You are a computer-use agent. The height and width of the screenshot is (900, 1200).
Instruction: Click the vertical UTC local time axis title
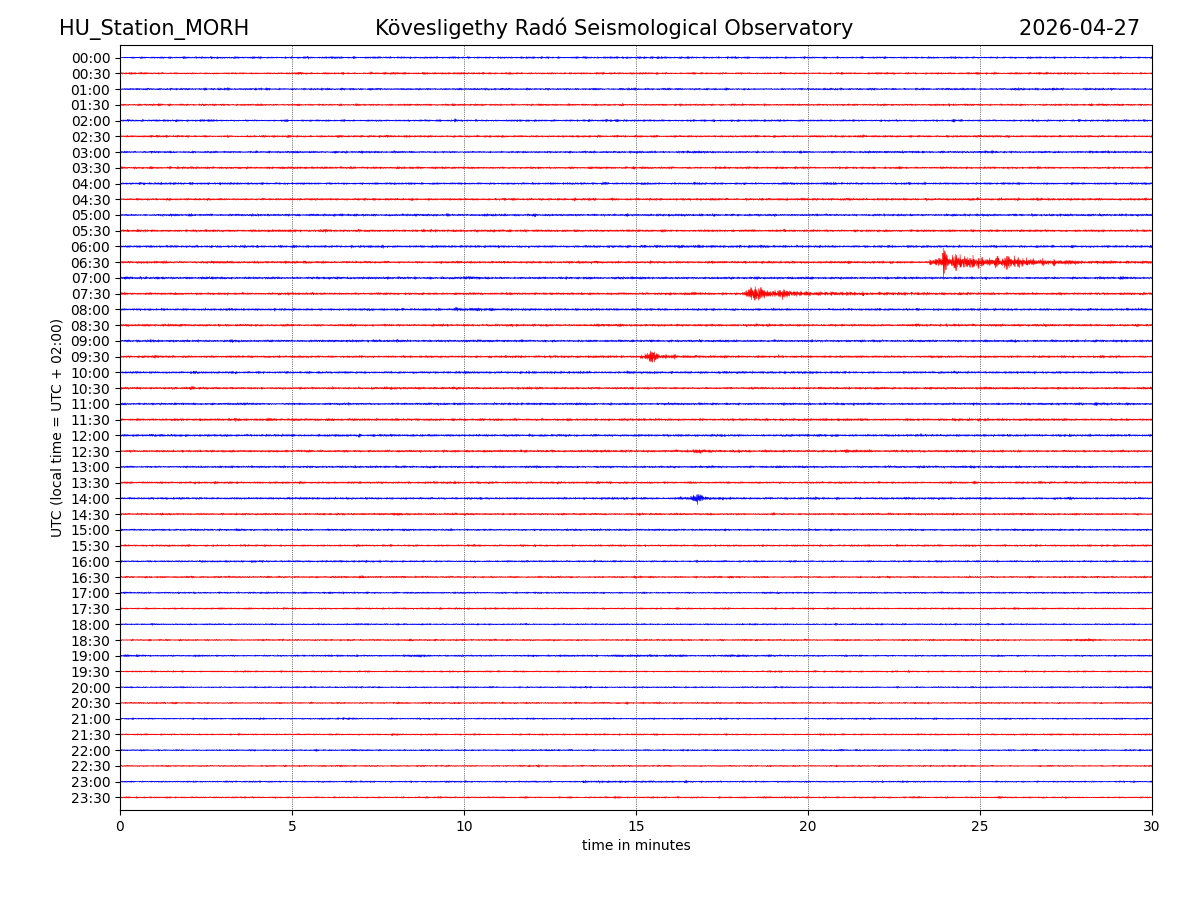57,428
